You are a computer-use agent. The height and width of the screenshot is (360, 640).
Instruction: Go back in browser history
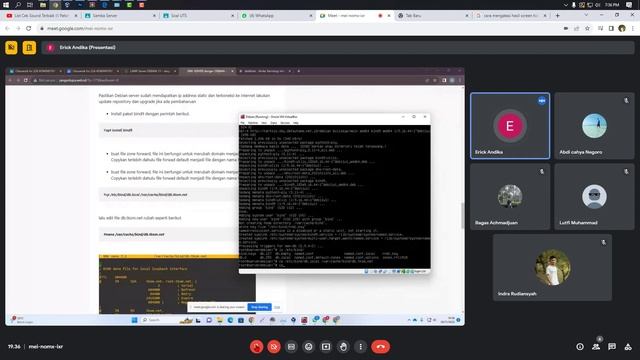[x=7, y=29]
